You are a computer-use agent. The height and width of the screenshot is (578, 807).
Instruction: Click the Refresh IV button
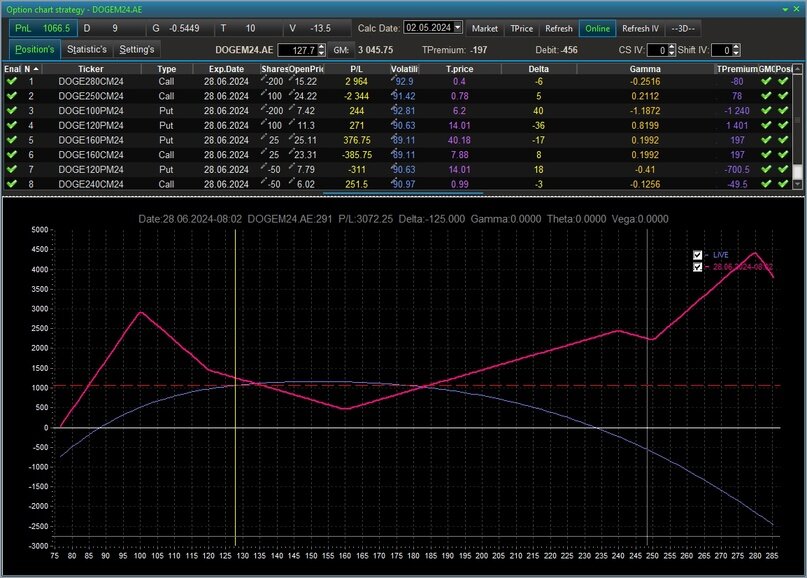[640, 28]
